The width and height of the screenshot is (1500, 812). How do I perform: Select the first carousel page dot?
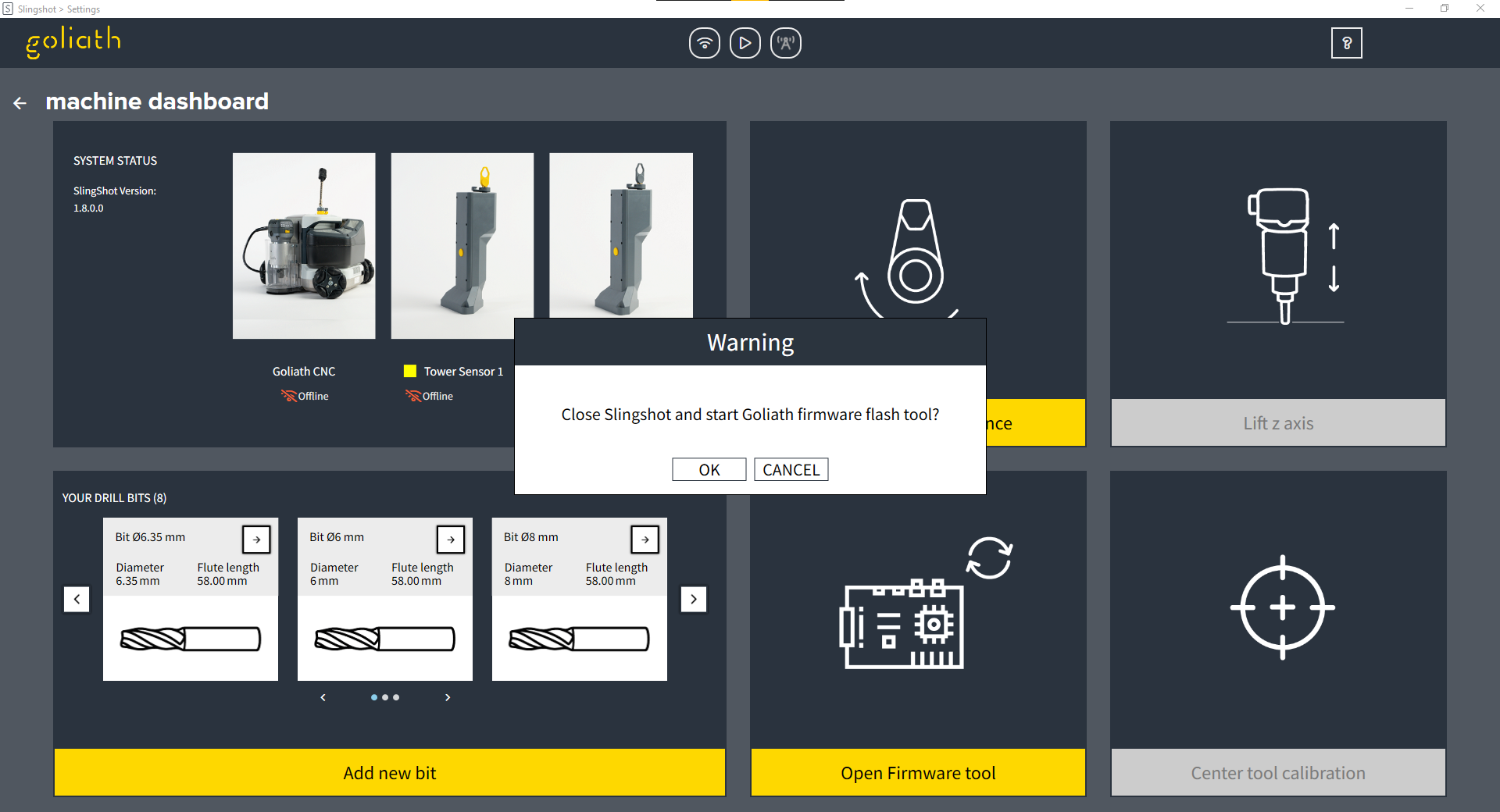click(x=374, y=697)
